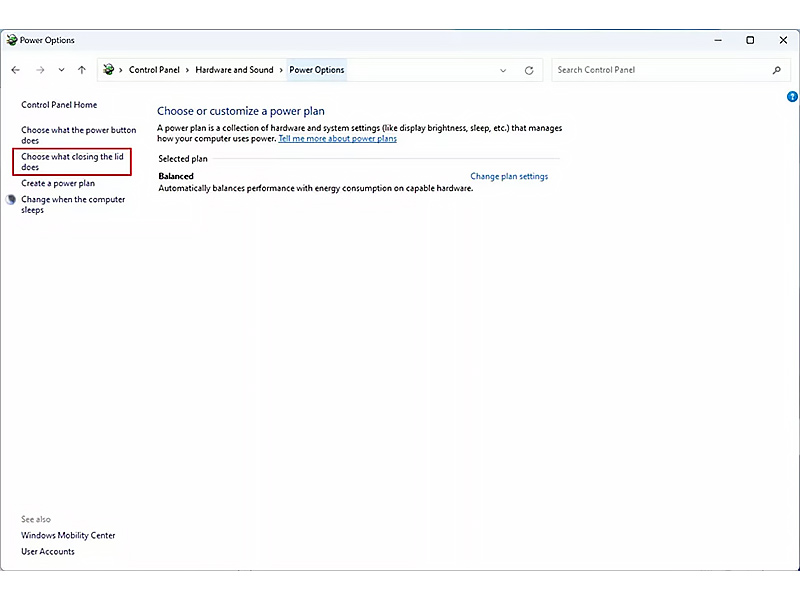Open Change plan settings for Balanced
Screen dimensions: 800x600
[509, 176]
